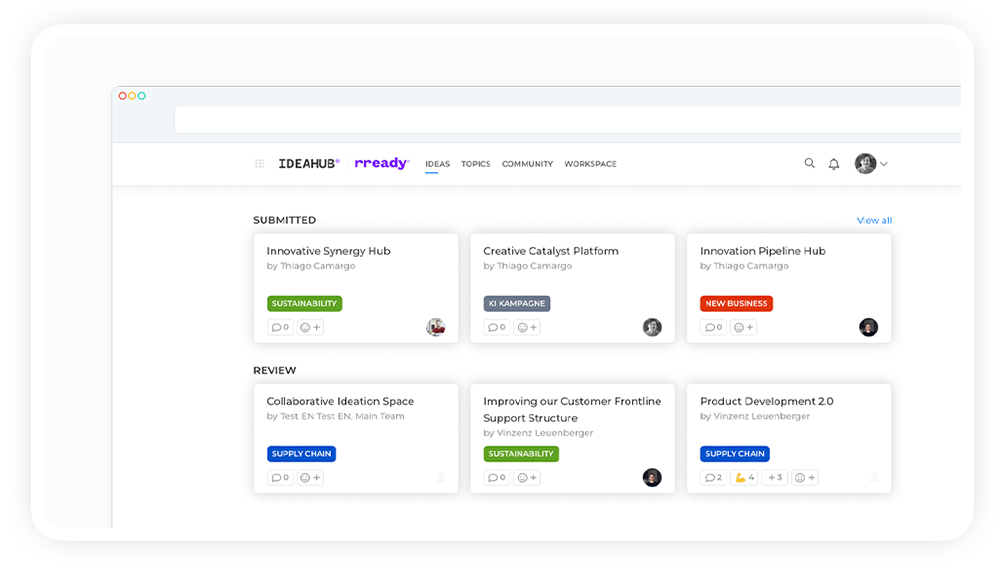Click avatar on Creative Catalyst Platform card
Viewport: 1001px width, 563px height.
[x=652, y=327]
